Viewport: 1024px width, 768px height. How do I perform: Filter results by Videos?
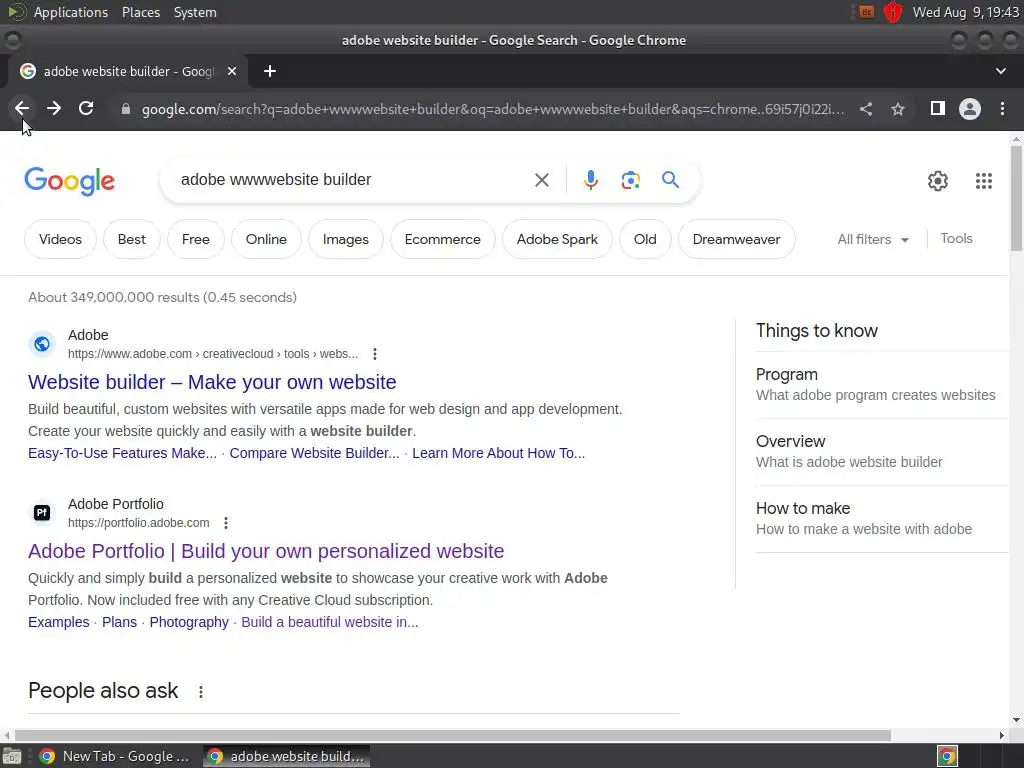tap(60, 239)
